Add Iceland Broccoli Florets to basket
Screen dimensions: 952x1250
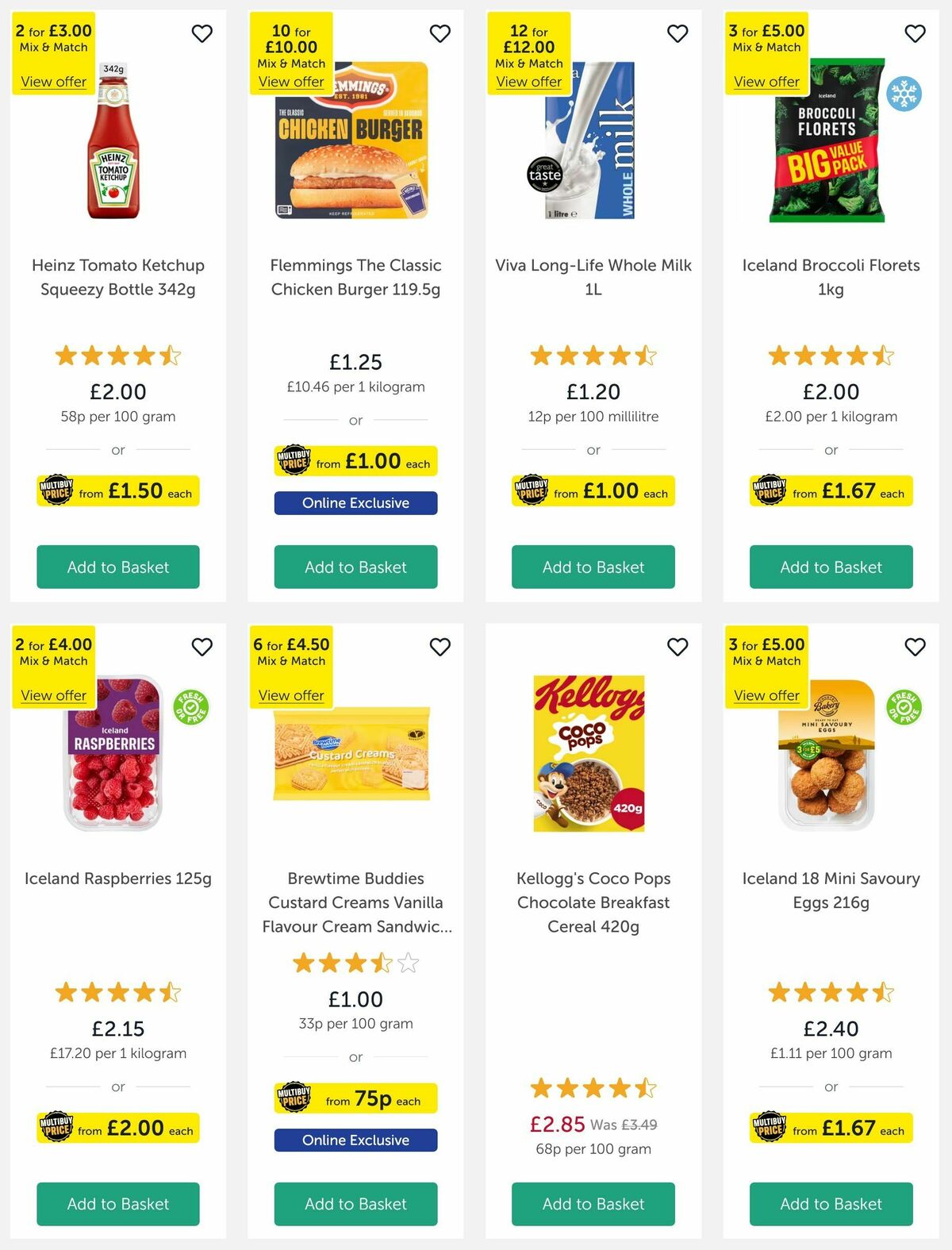(831, 567)
